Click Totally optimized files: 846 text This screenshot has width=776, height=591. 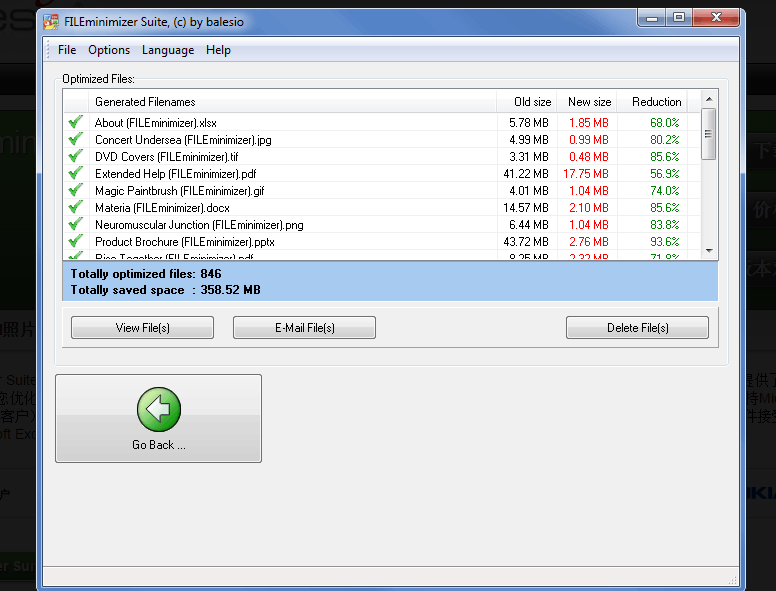click(x=146, y=274)
